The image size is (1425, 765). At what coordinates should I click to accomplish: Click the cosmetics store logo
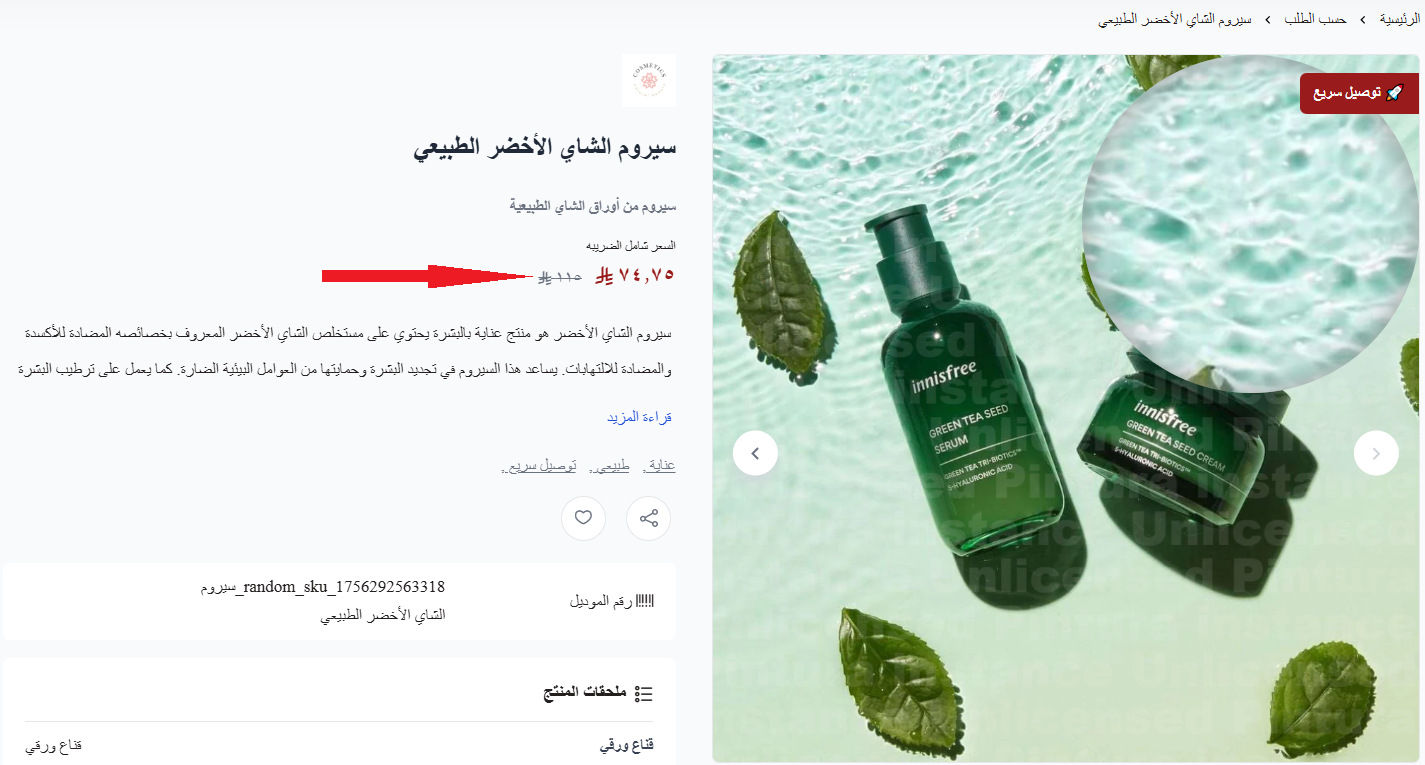tap(649, 80)
